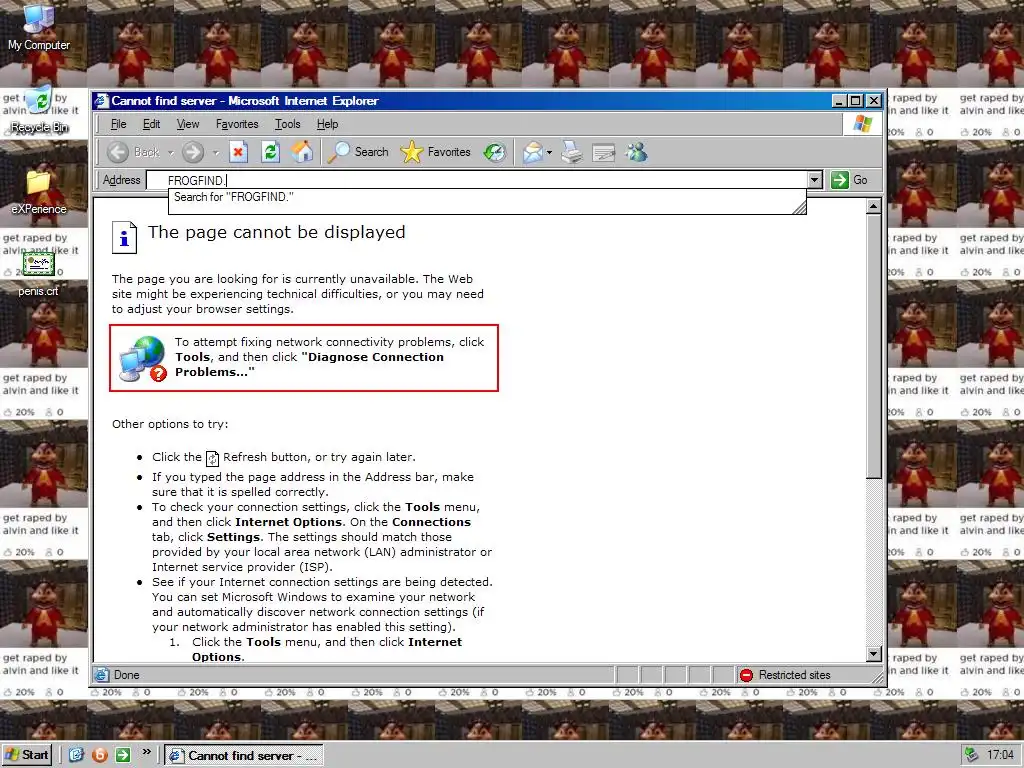Stop page loading with red X
Viewport: 1024px width, 768px height.
click(x=238, y=152)
